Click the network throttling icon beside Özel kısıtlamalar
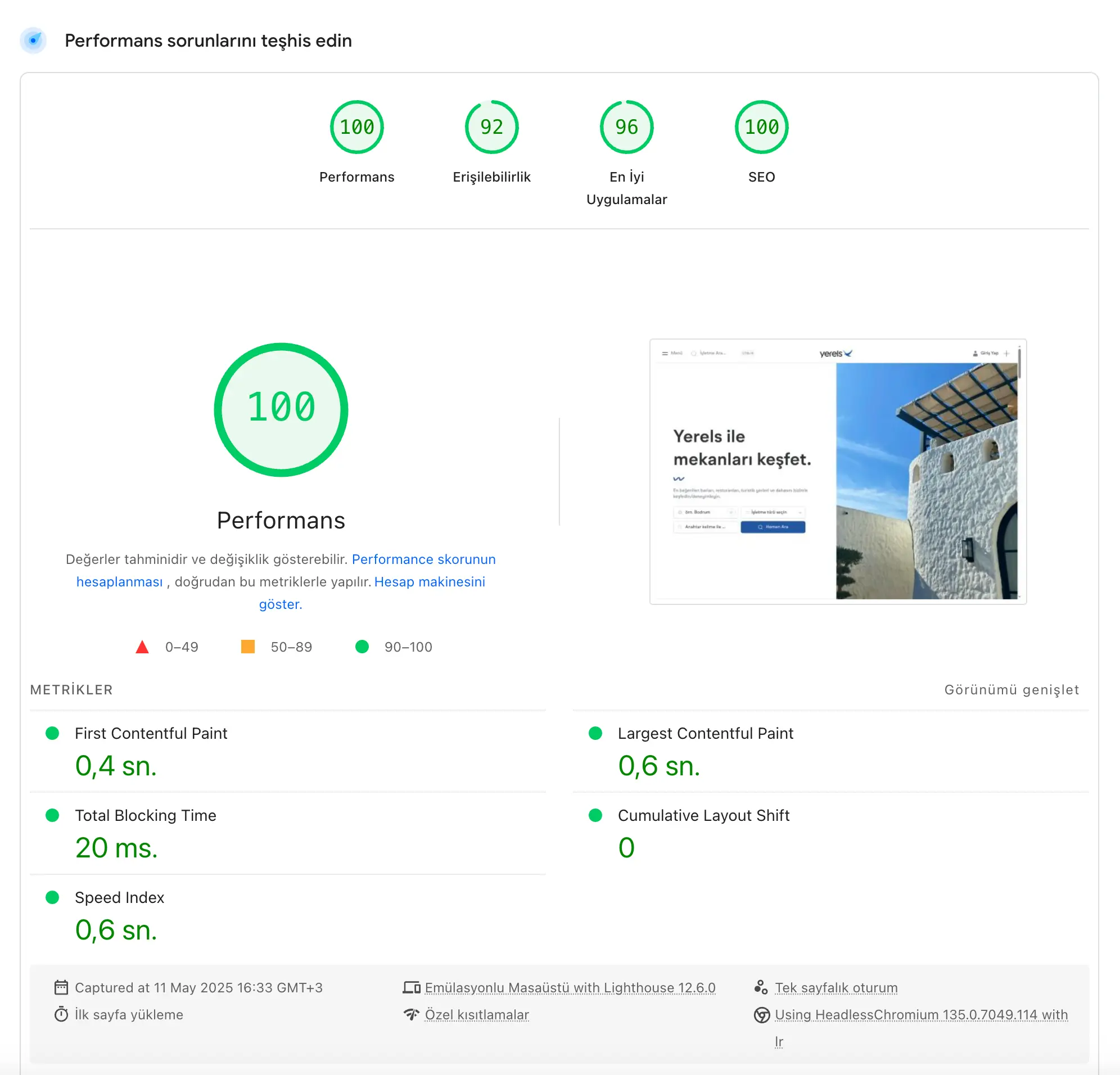The height and width of the screenshot is (1075, 1120). [x=412, y=1014]
